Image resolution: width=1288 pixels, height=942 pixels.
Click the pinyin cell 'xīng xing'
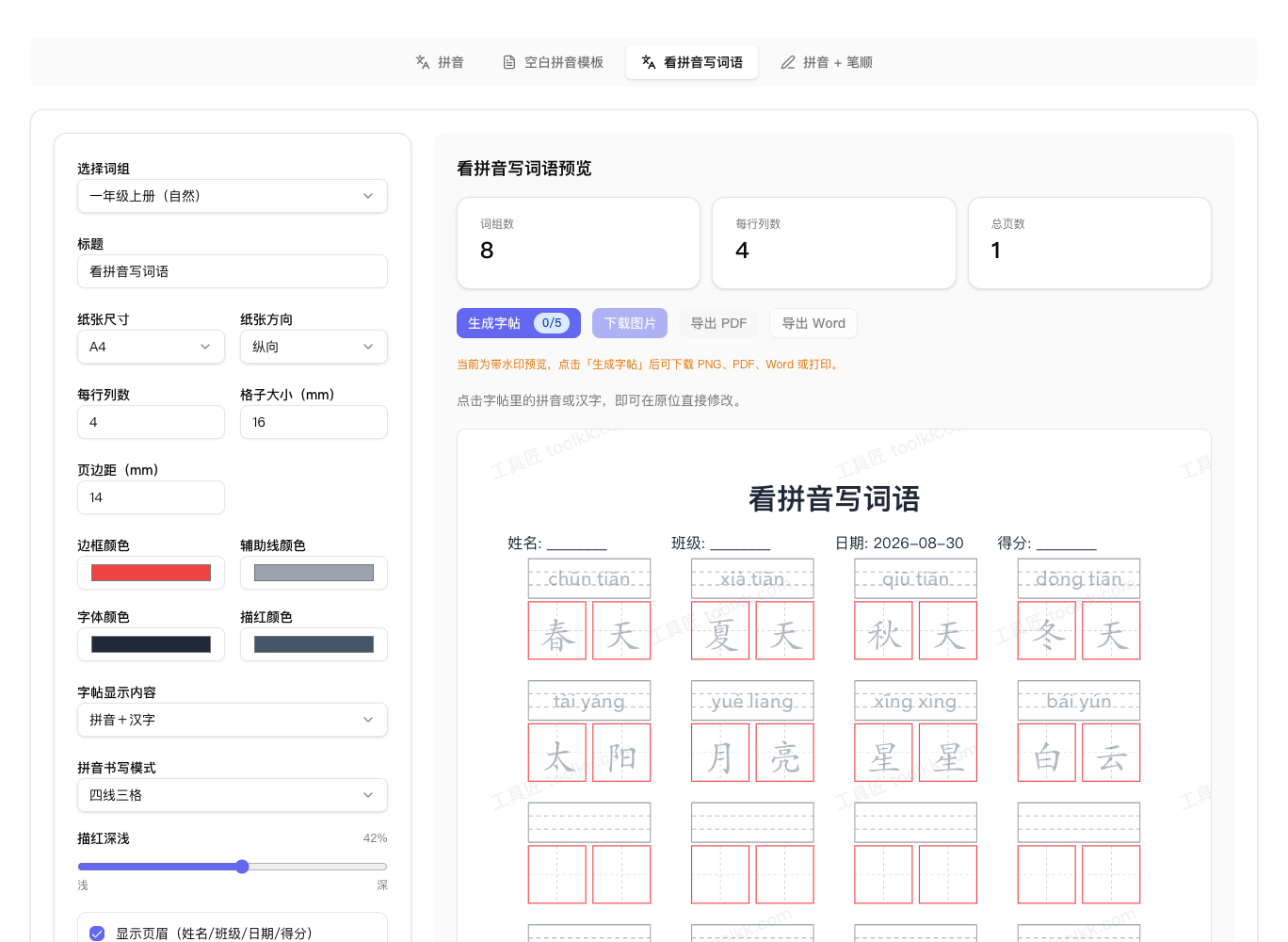(x=915, y=701)
